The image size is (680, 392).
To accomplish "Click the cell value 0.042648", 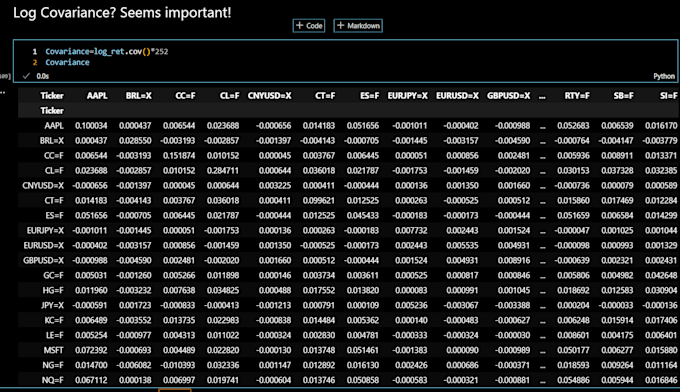I will 661,275.
